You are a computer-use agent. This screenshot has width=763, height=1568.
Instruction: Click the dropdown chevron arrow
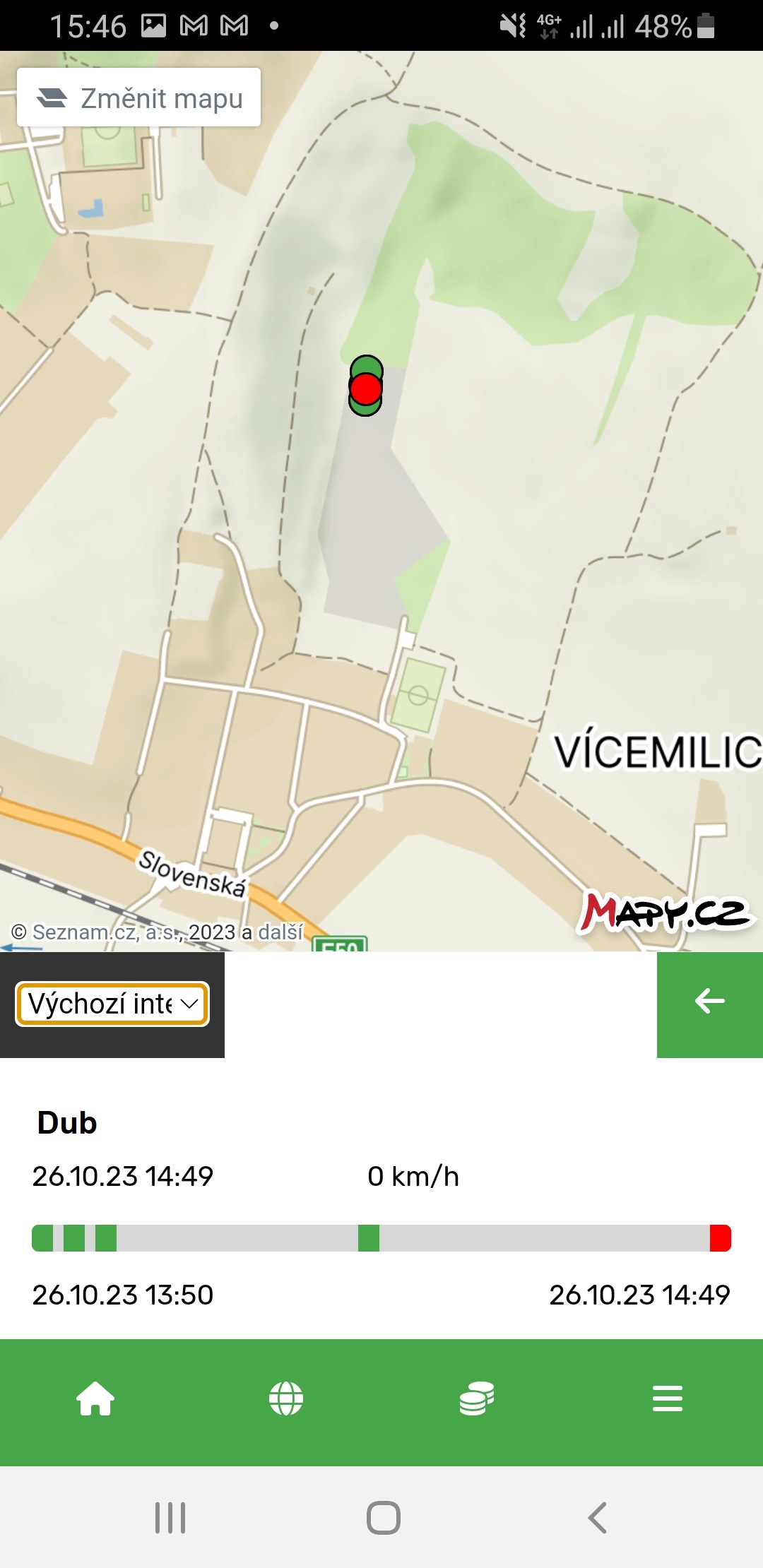click(189, 1004)
